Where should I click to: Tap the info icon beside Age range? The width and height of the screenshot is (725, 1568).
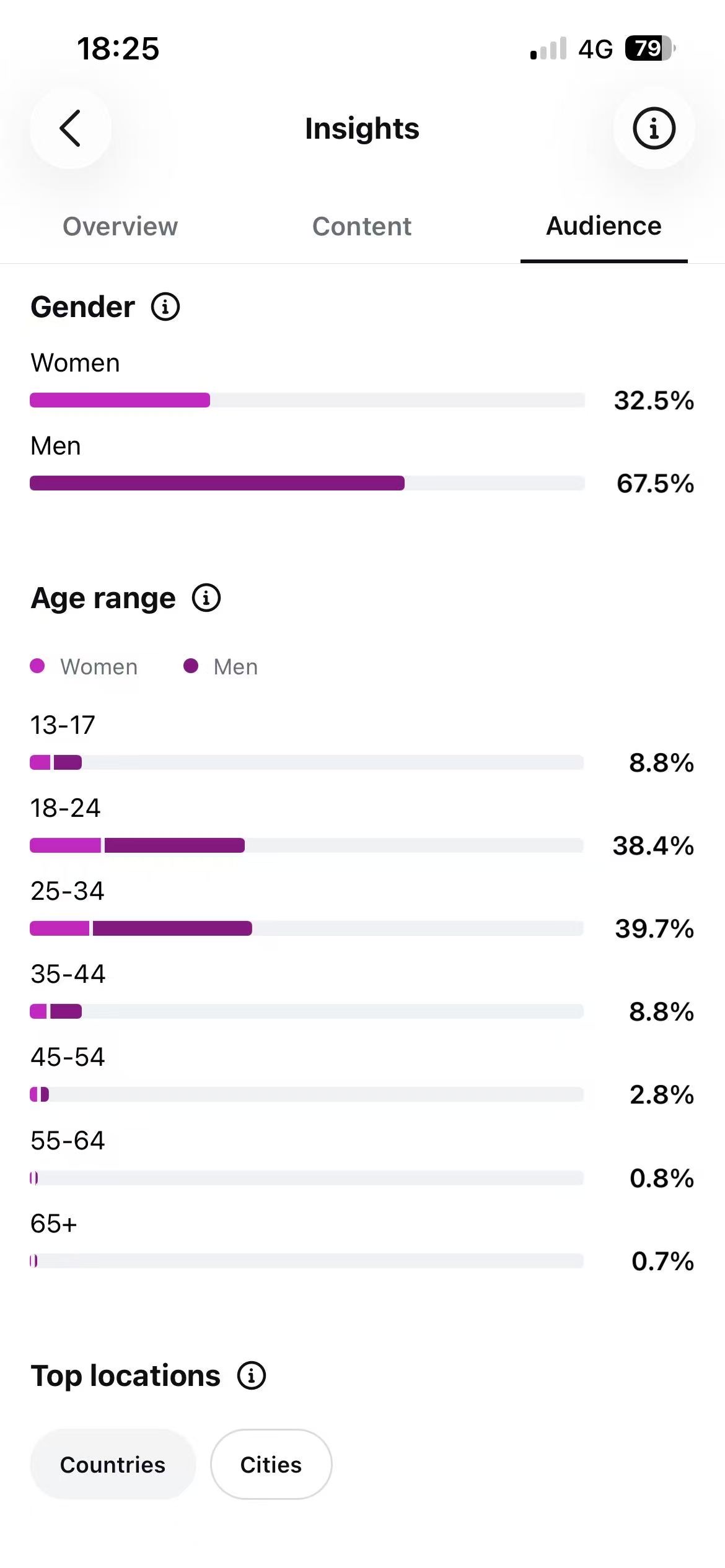[x=206, y=598]
